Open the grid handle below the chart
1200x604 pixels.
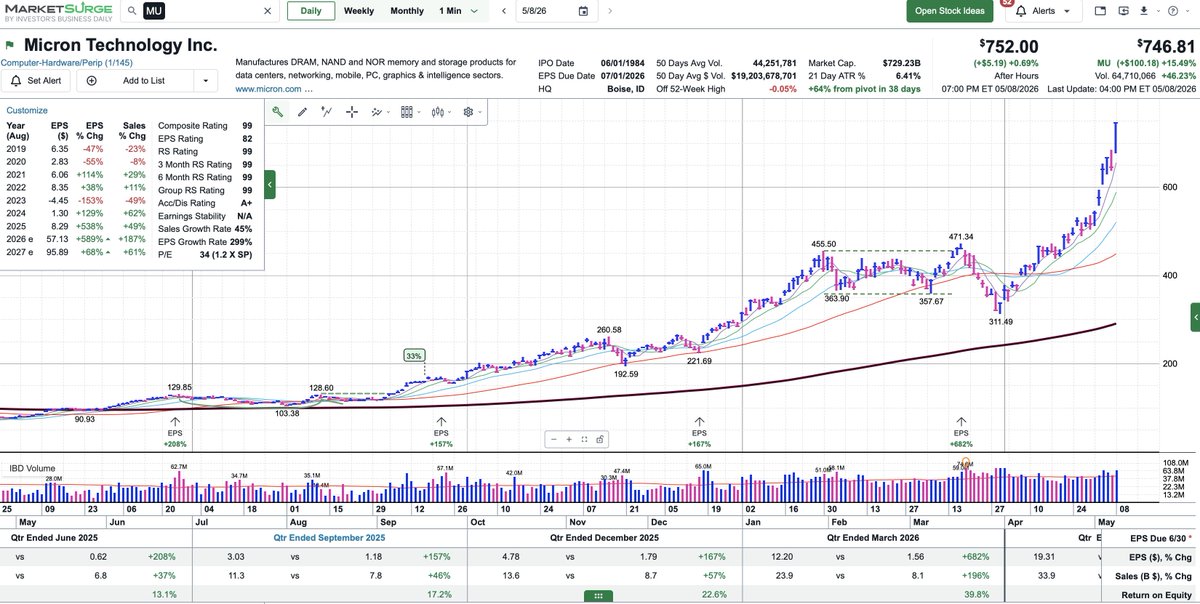[599, 594]
